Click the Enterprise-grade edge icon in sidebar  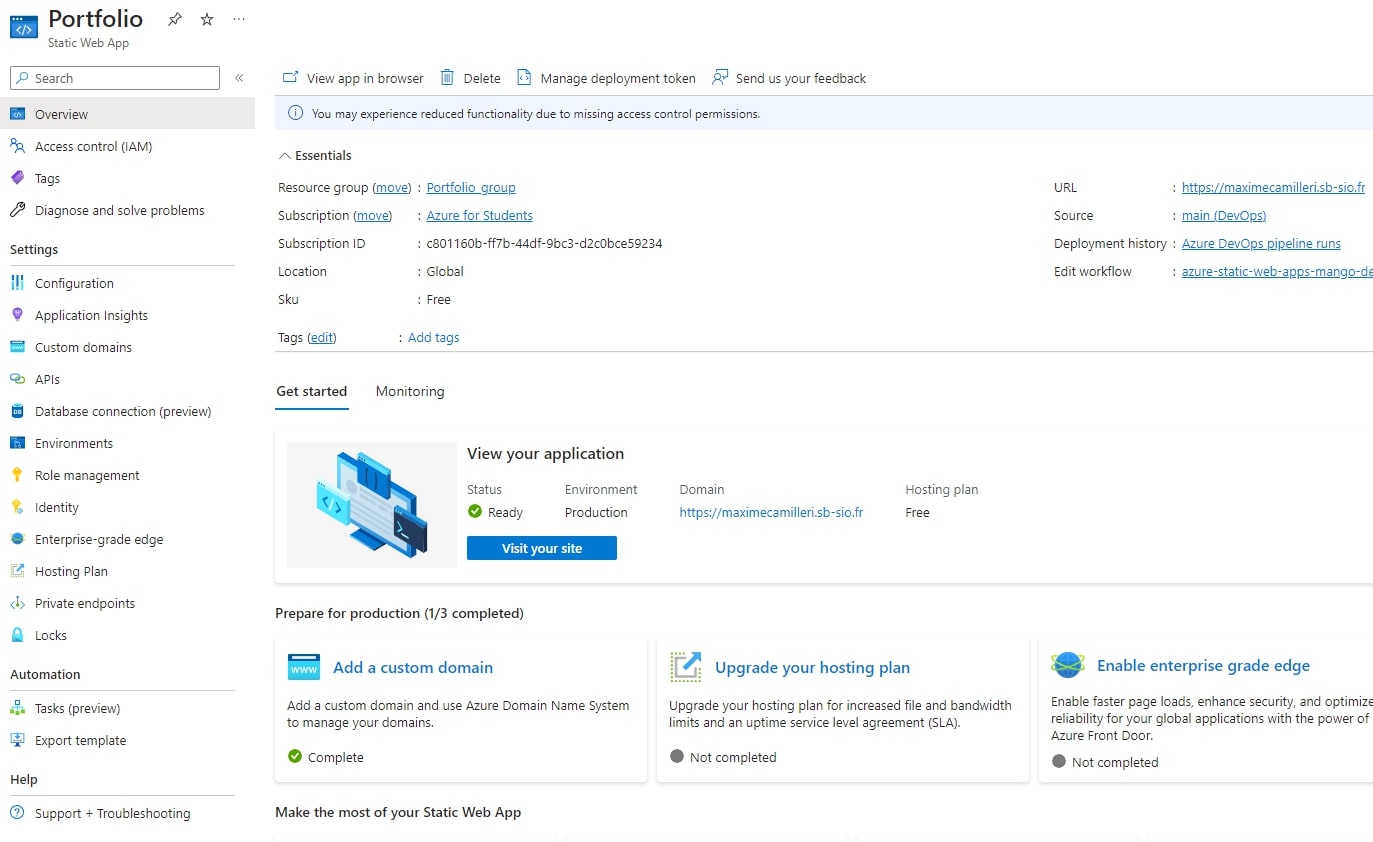tap(17, 539)
